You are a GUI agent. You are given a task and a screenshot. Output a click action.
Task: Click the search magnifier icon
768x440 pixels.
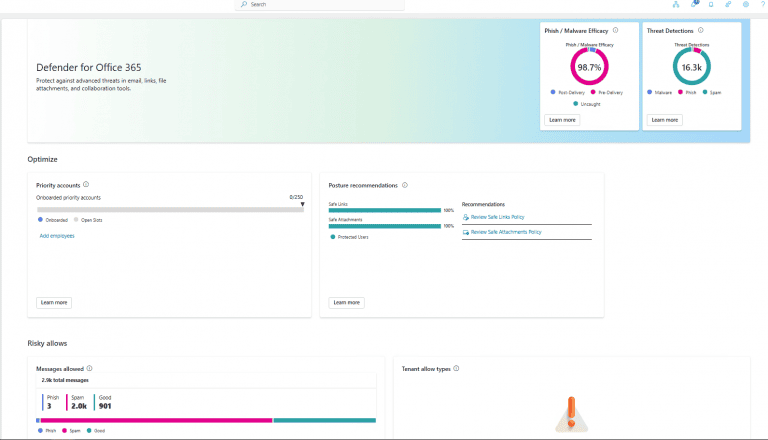(x=244, y=4)
